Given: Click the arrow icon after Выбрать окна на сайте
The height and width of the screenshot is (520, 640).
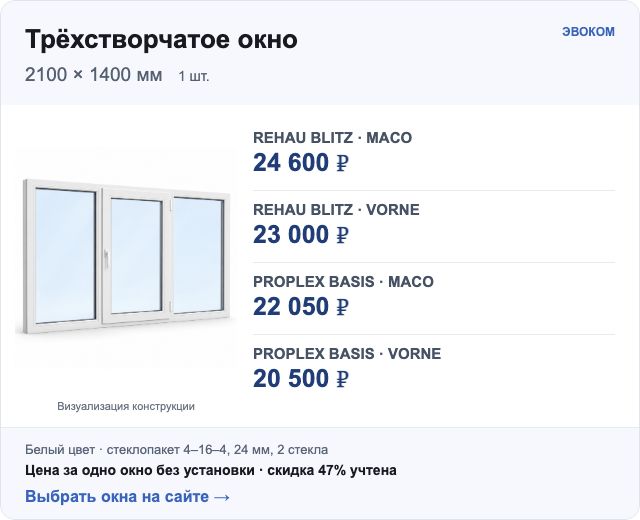Looking at the screenshot, I should click(x=222, y=497).
